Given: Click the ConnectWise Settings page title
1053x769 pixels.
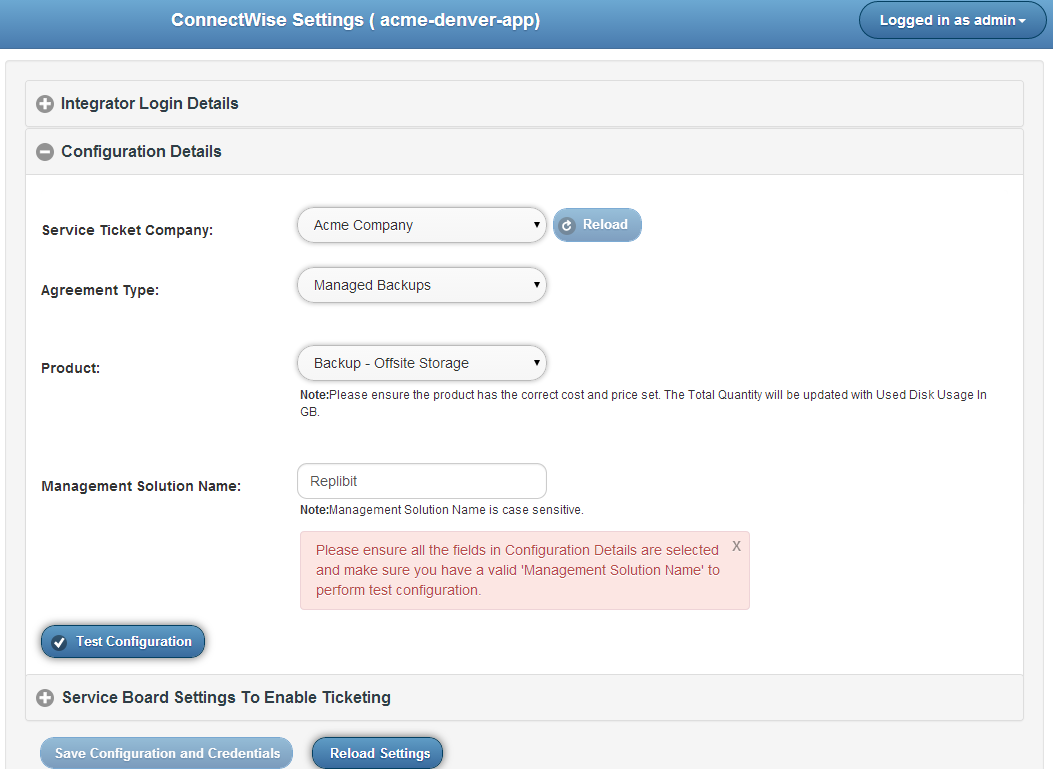Looking at the screenshot, I should tap(355, 20).
